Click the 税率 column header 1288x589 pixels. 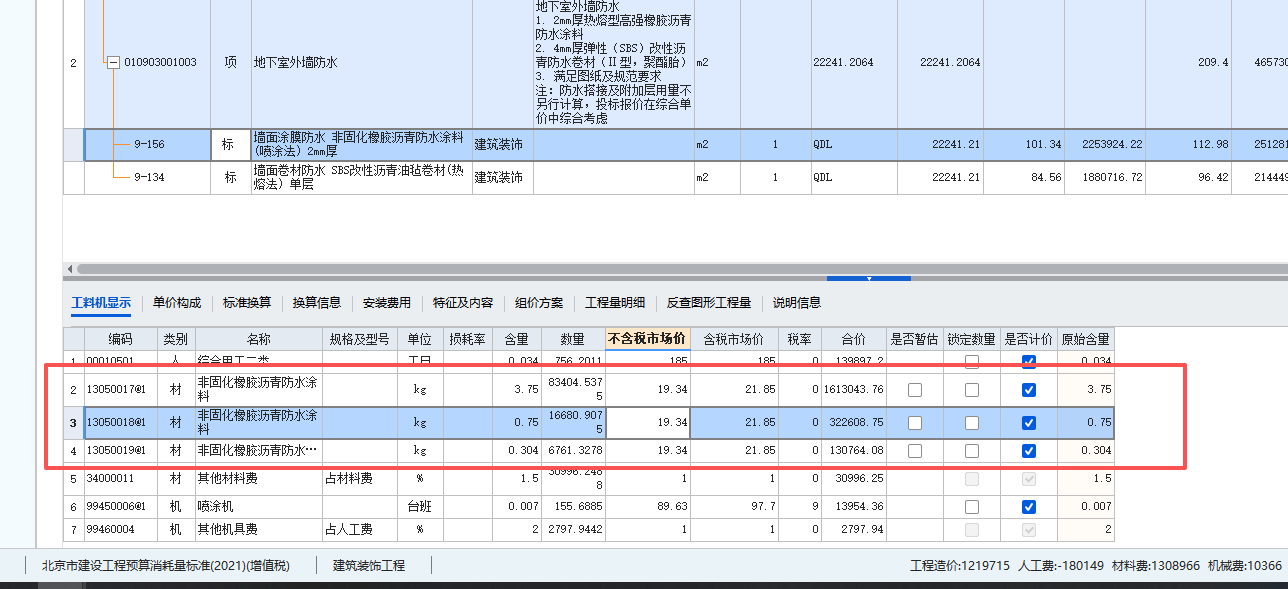799,339
